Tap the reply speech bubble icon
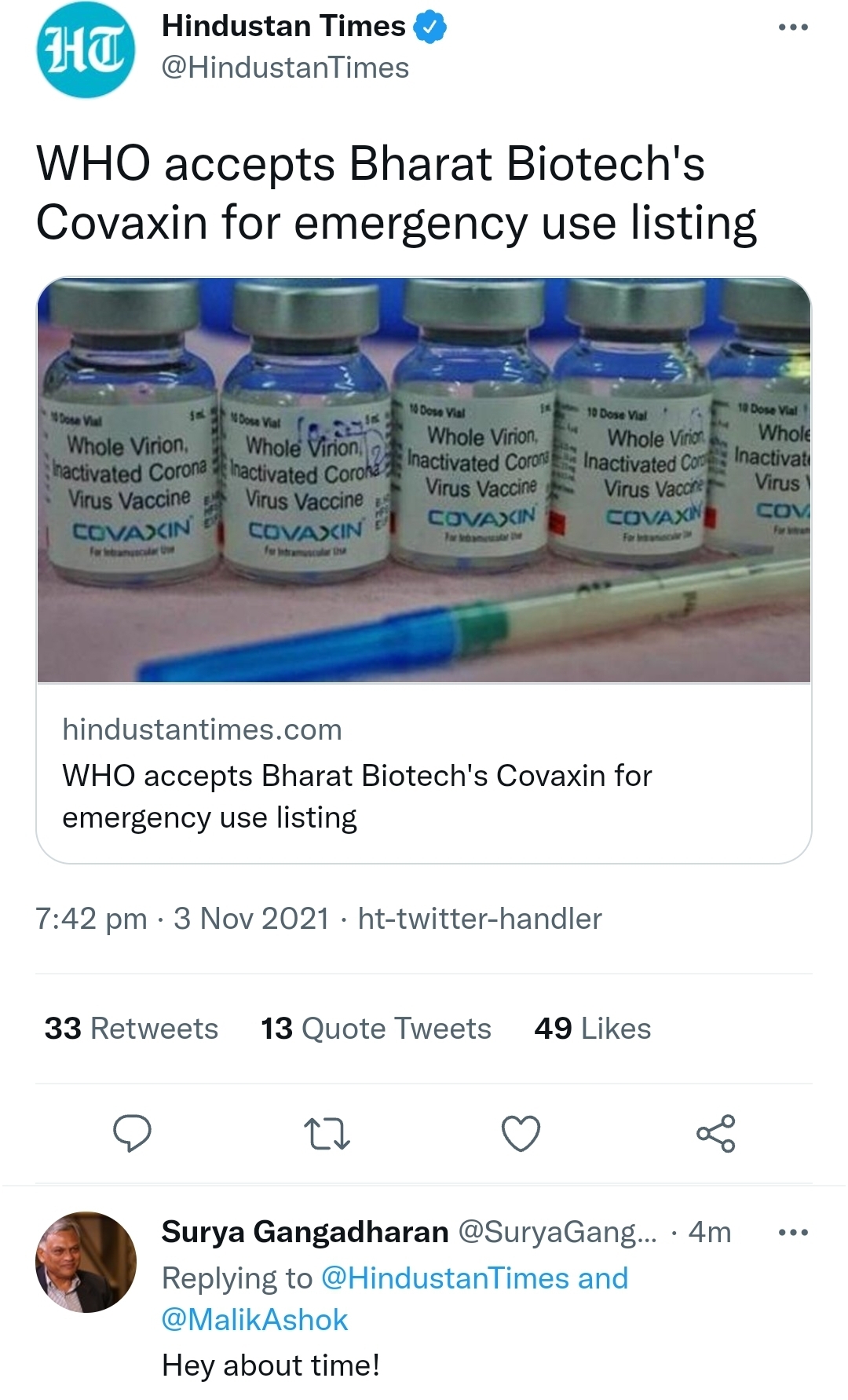The width and height of the screenshot is (848, 1400). tap(132, 1133)
